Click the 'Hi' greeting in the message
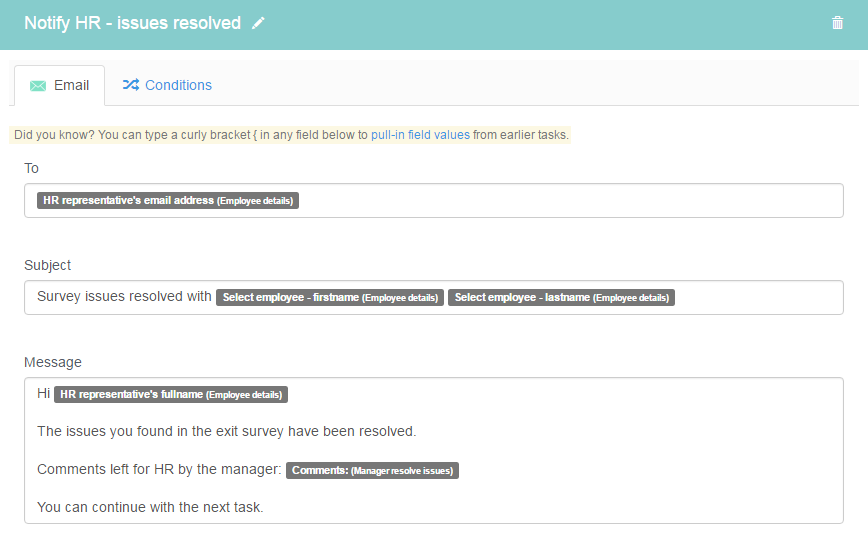Screen dimensions: 868x553 (x=43, y=394)
